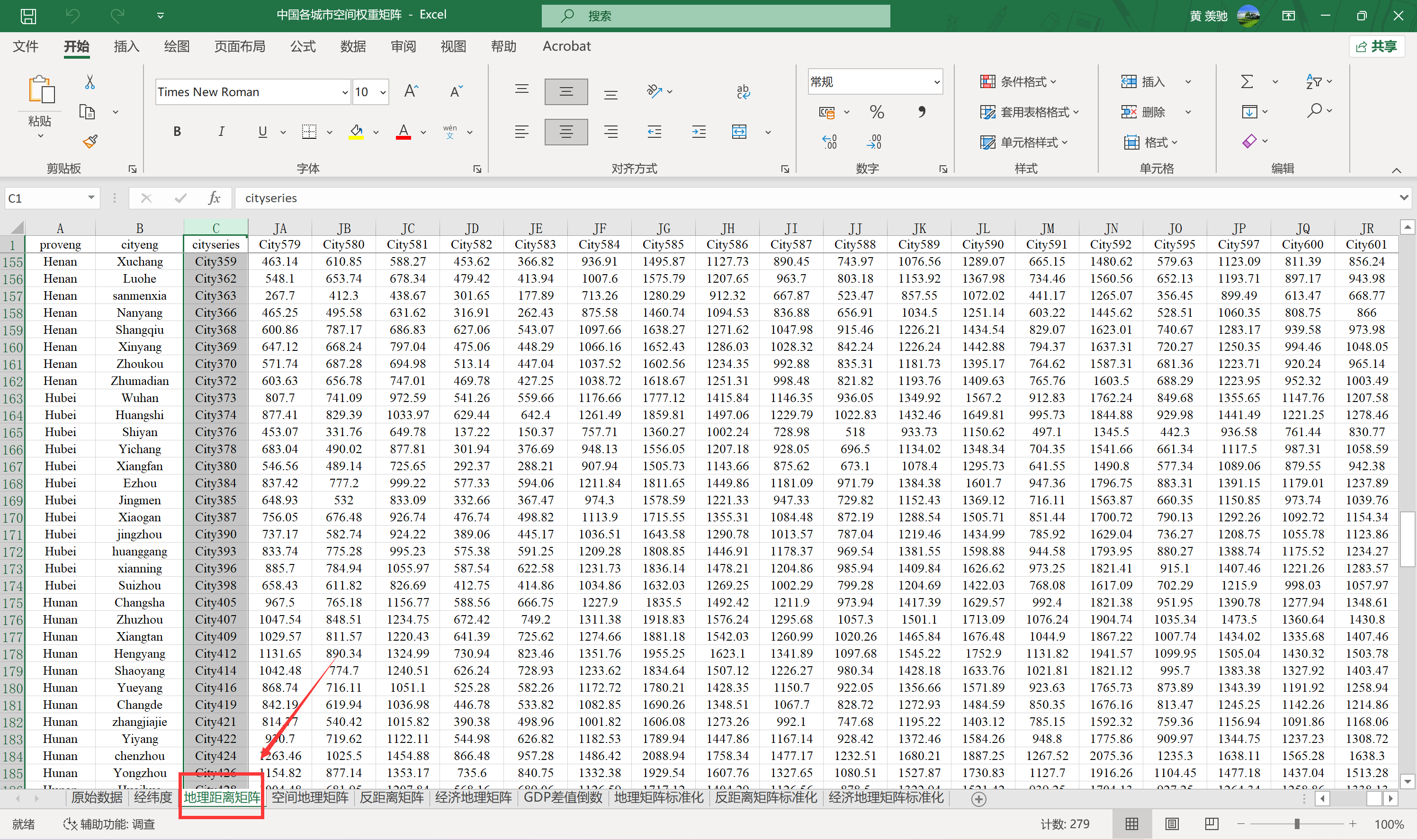Click the AutoSum sigma icon
The width and height of the screenshot is (1417, 840).
[x=1247, y=81]
